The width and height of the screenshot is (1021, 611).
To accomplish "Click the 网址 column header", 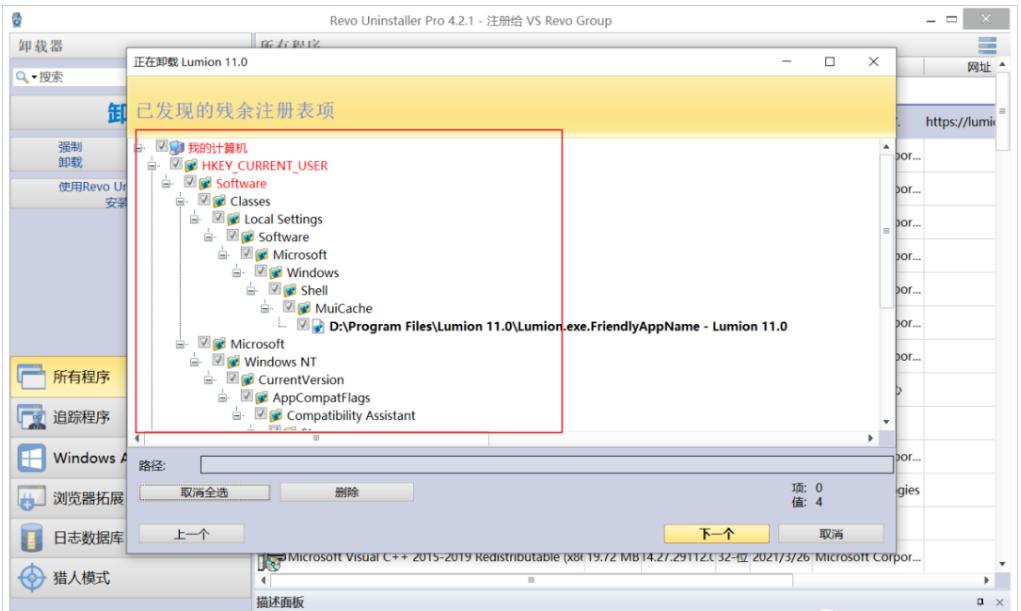I will coord(979,67).
